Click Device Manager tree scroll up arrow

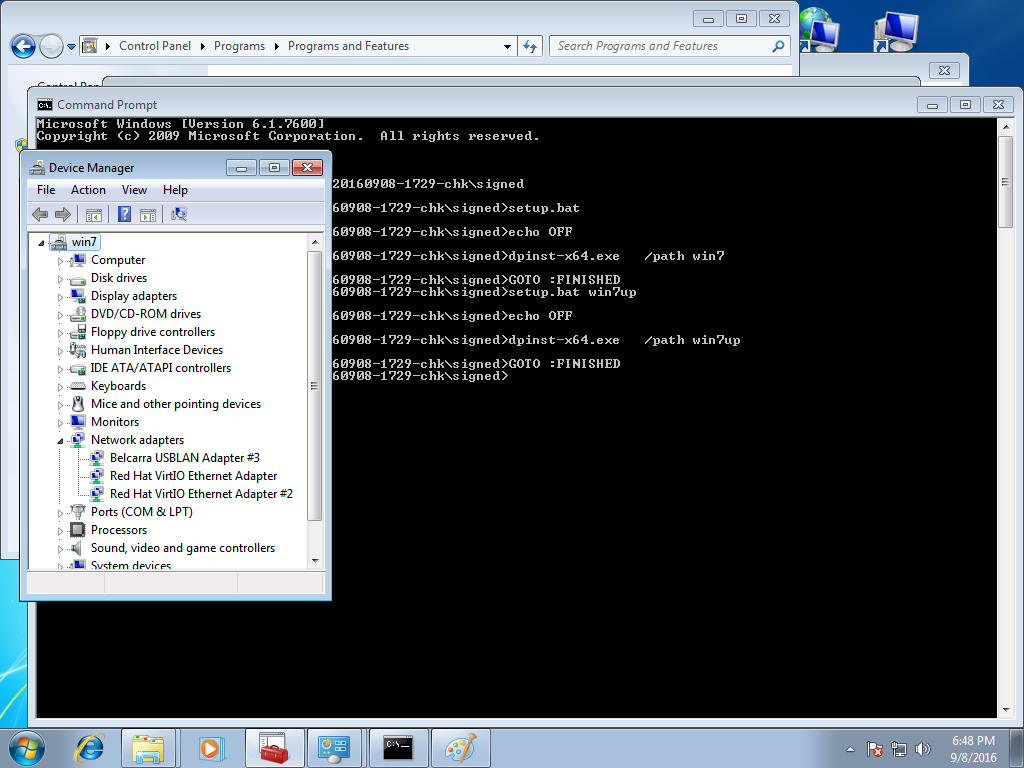tap(315, 242)
